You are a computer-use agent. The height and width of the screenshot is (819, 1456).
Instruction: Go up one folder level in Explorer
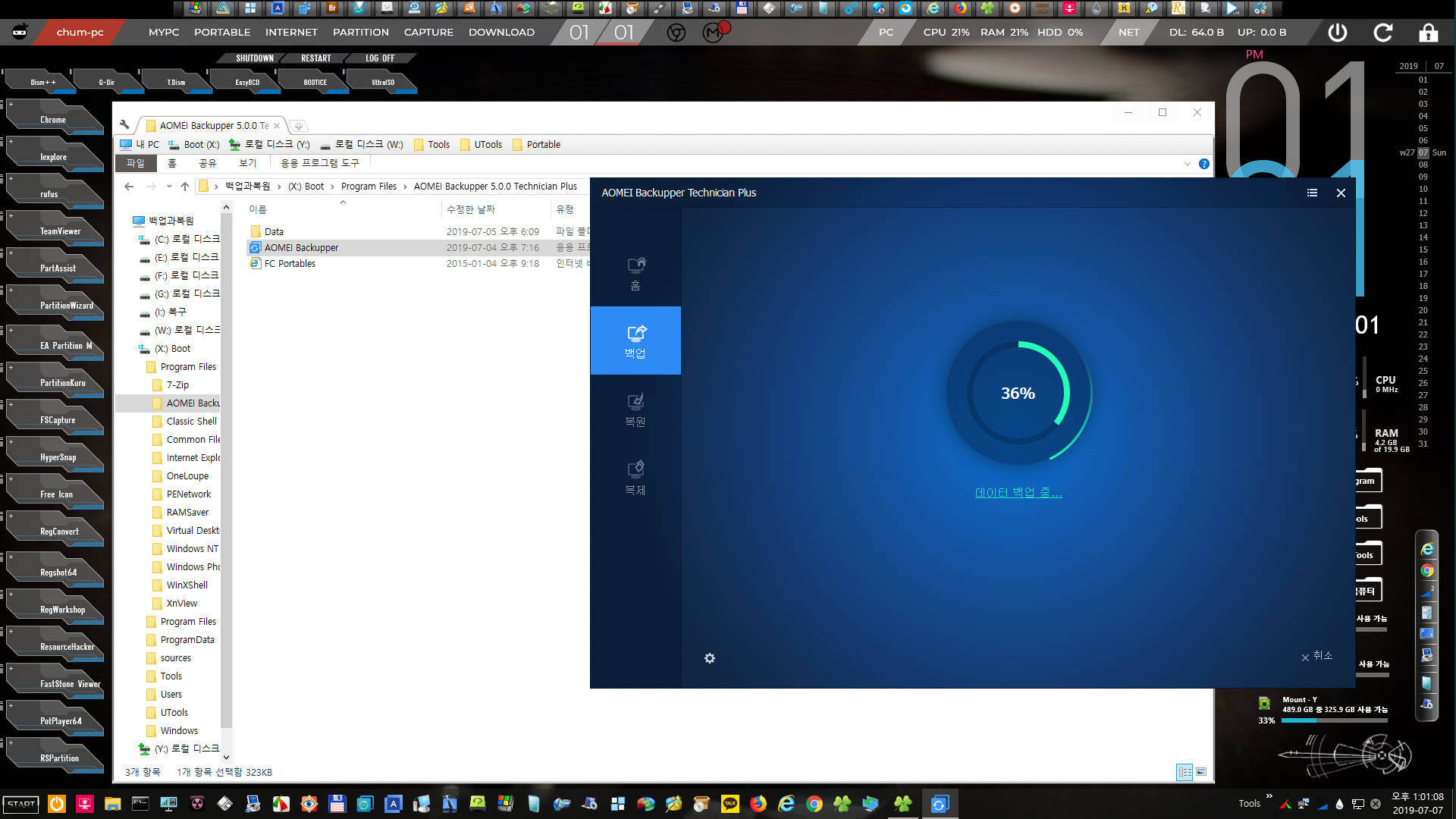click(185, 187)
